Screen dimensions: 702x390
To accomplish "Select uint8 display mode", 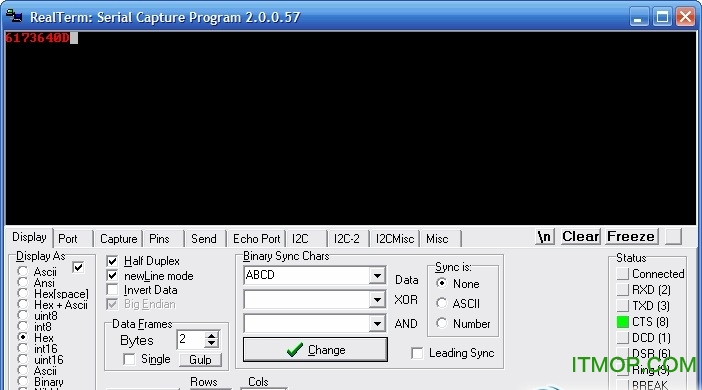I will point(22,315).
